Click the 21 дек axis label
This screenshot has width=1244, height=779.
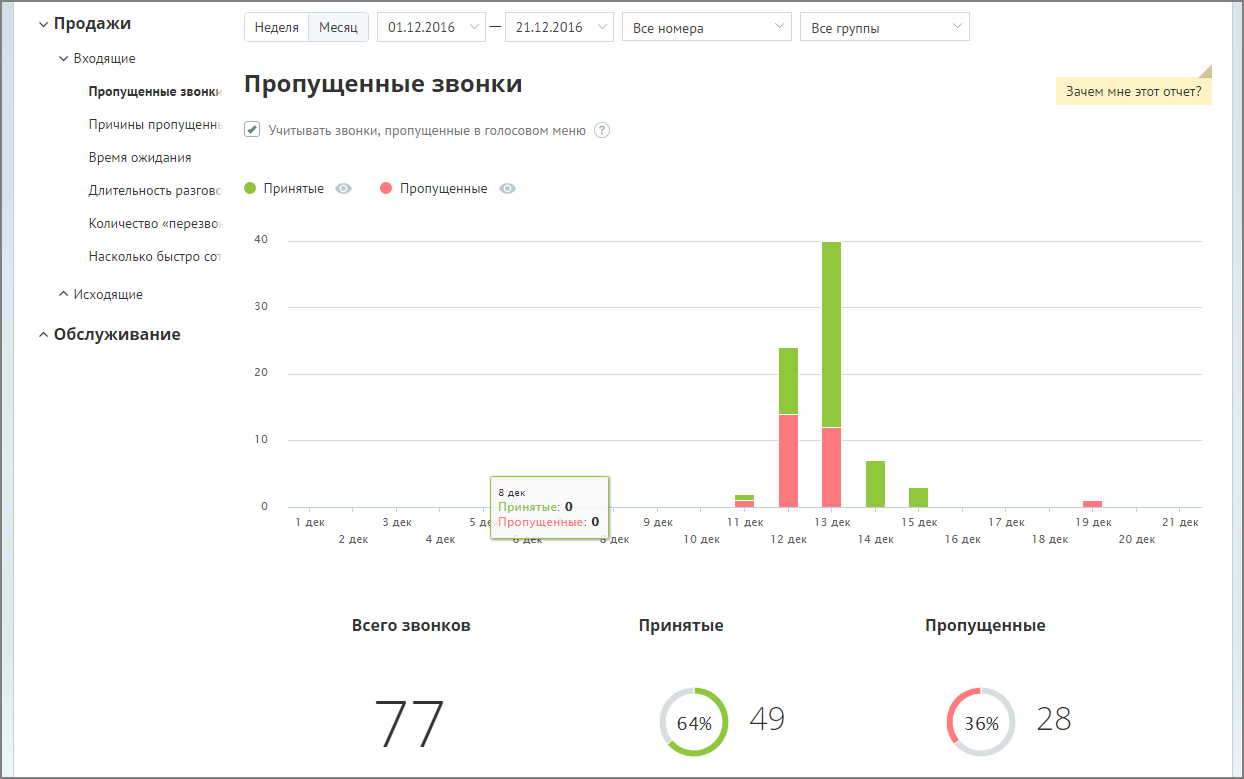coord(1180,522)
